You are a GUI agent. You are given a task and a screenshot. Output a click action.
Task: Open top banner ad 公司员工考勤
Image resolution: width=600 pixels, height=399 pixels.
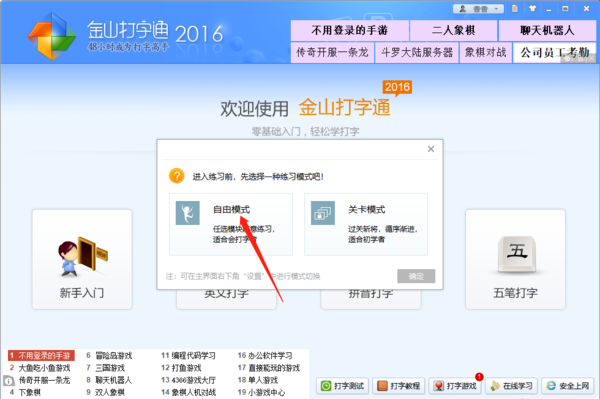(x=554, y=52)
